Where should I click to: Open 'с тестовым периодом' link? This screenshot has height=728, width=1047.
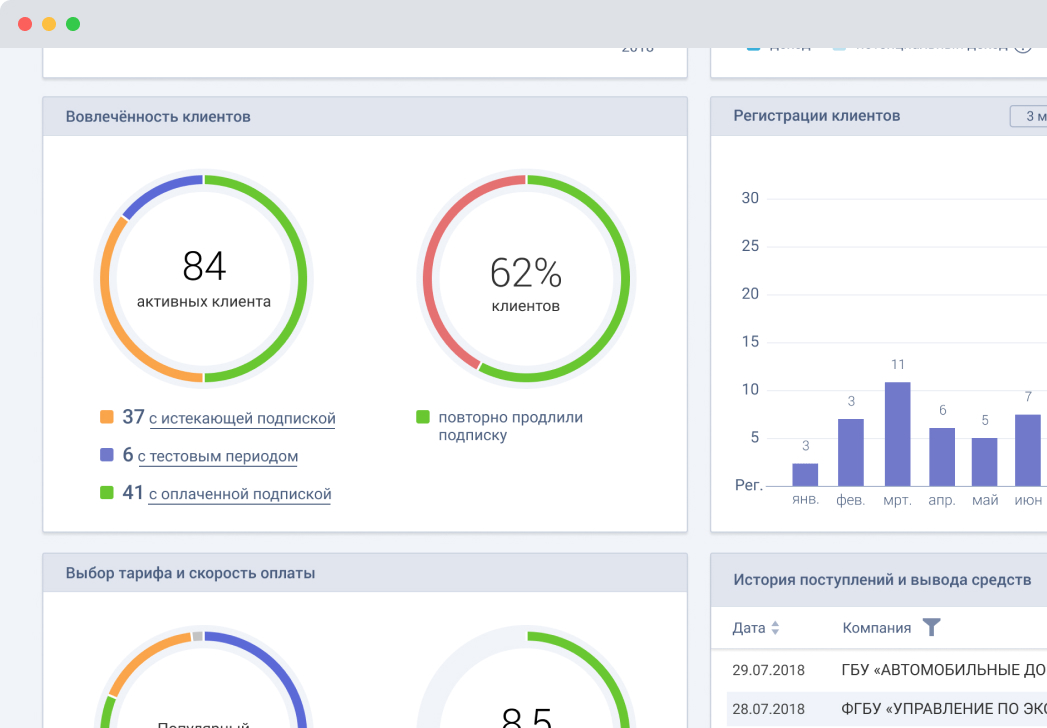click(x=218, y=457)
